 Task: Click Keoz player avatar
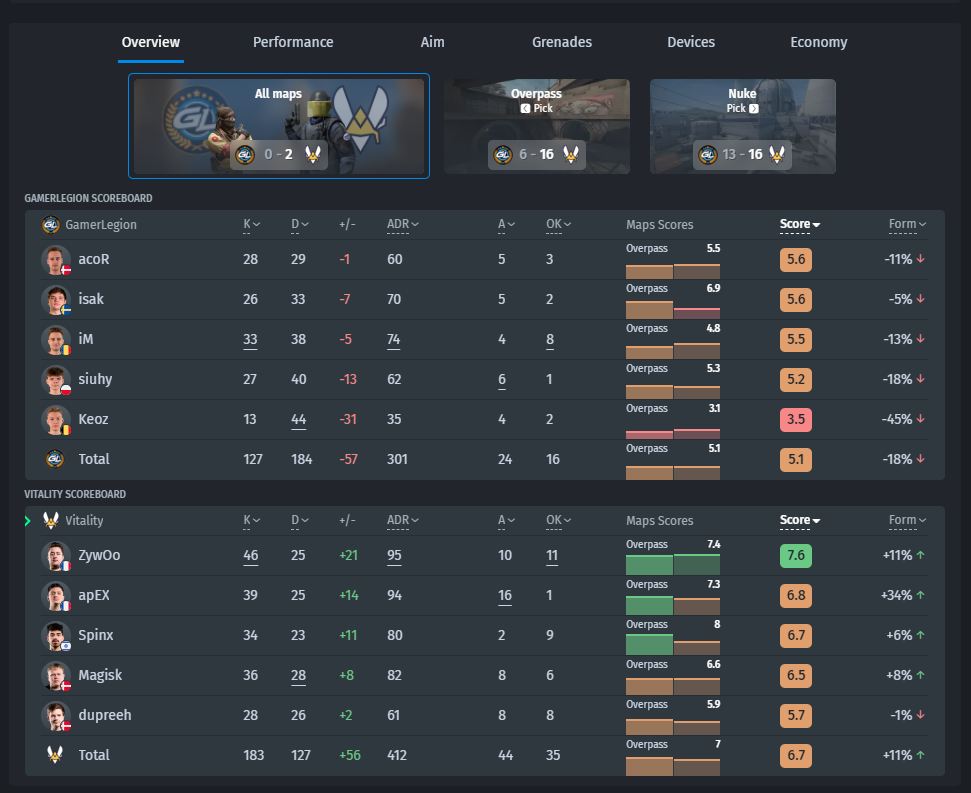point(55,420)
